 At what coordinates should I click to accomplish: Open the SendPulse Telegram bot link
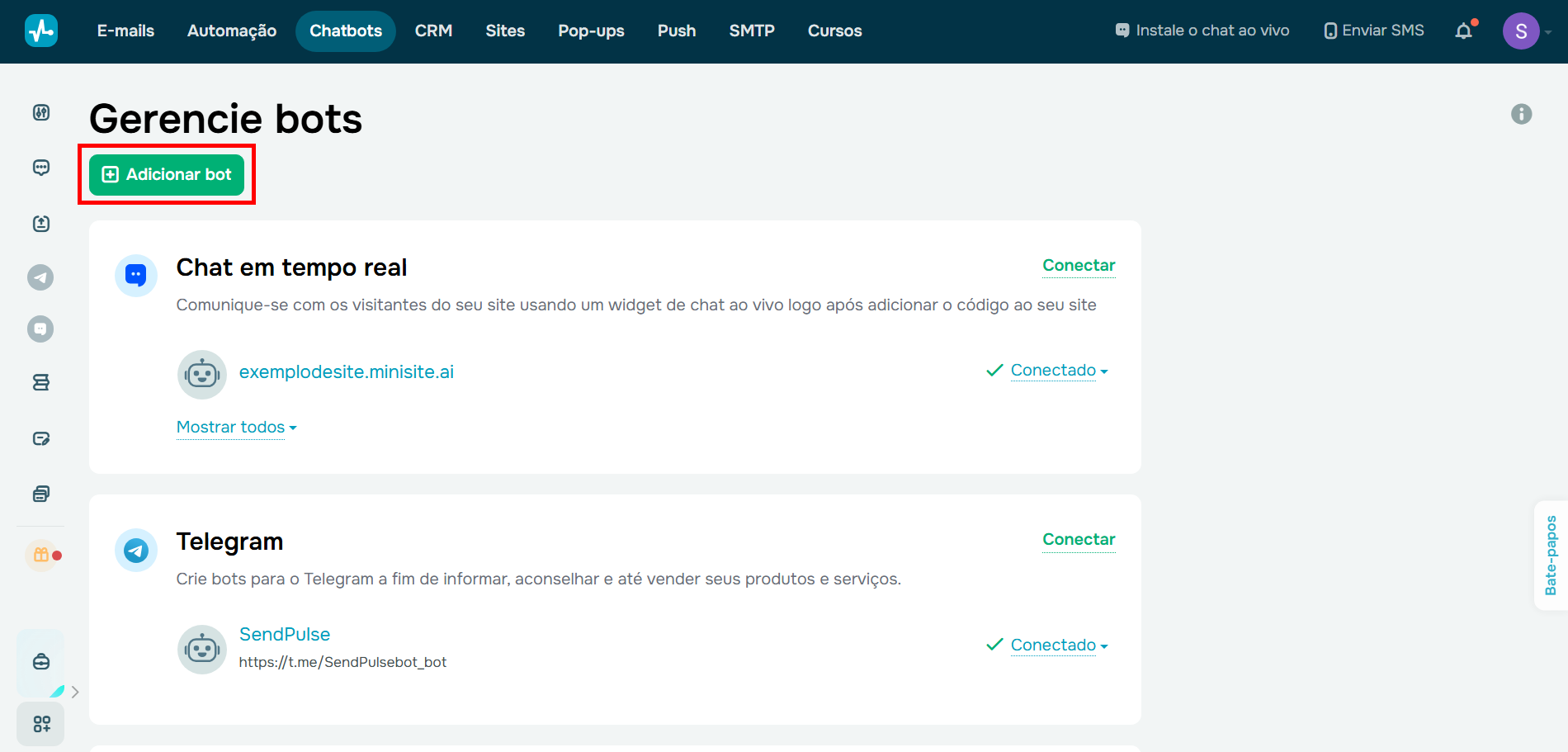285,634
